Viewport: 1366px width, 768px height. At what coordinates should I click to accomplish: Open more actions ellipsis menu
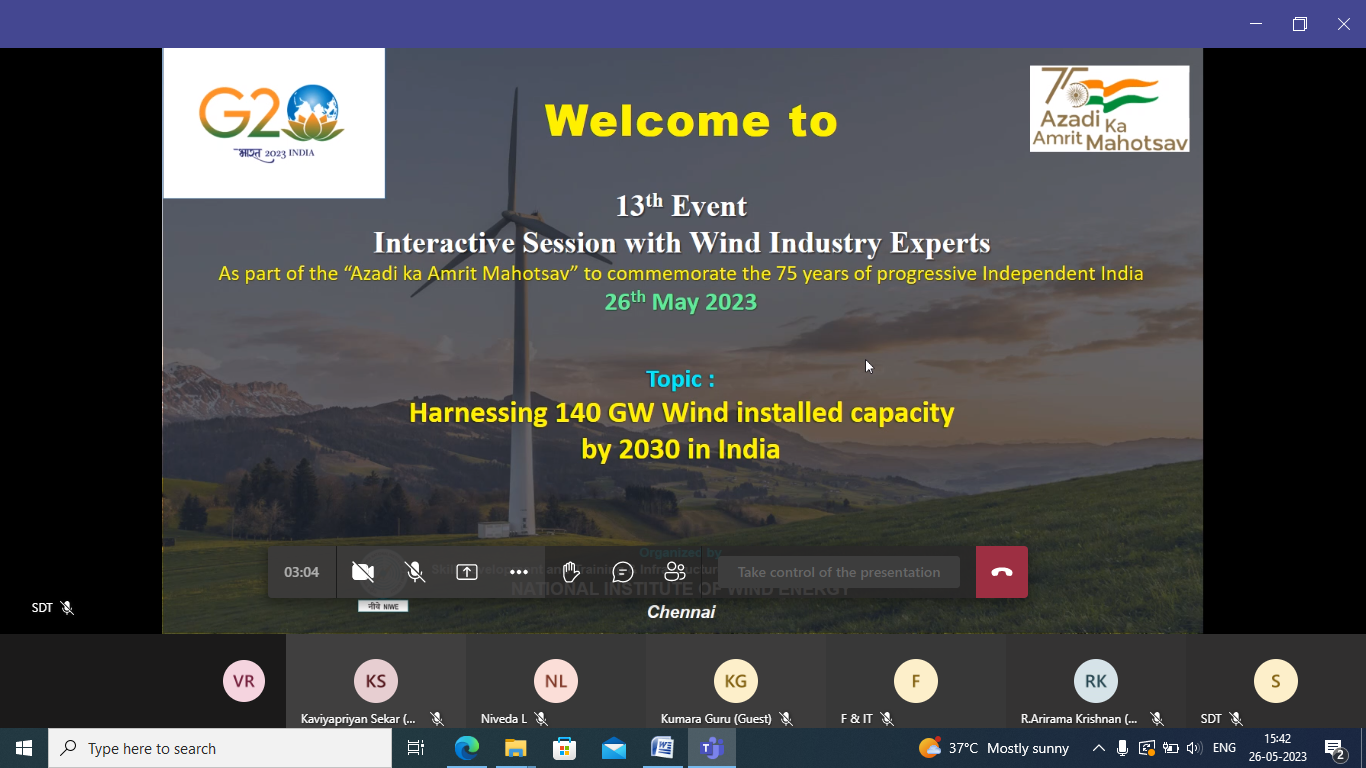pos(519,572)
